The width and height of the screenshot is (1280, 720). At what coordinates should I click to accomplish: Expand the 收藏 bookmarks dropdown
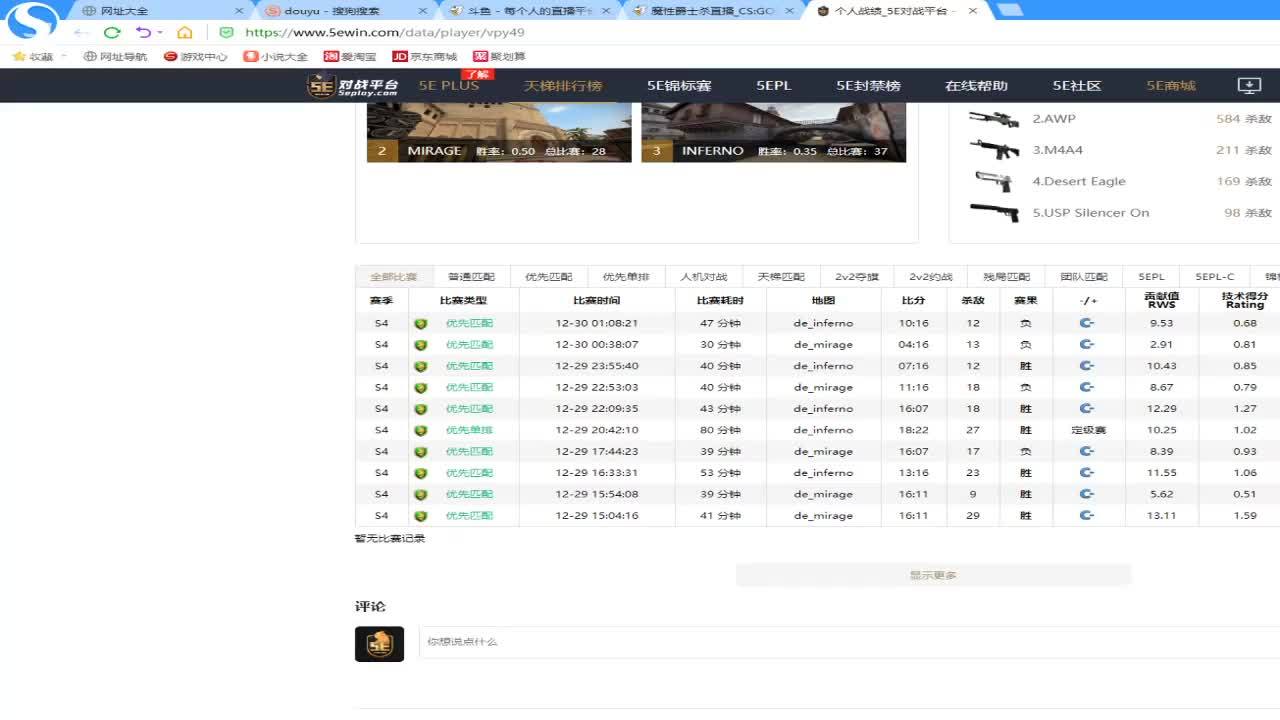tap(64, 56)
